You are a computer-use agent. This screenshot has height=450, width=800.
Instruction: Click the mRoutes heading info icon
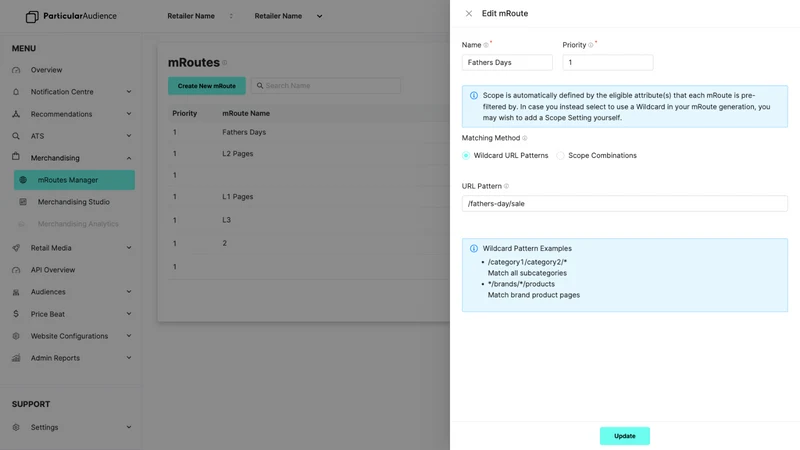[224, 63]
